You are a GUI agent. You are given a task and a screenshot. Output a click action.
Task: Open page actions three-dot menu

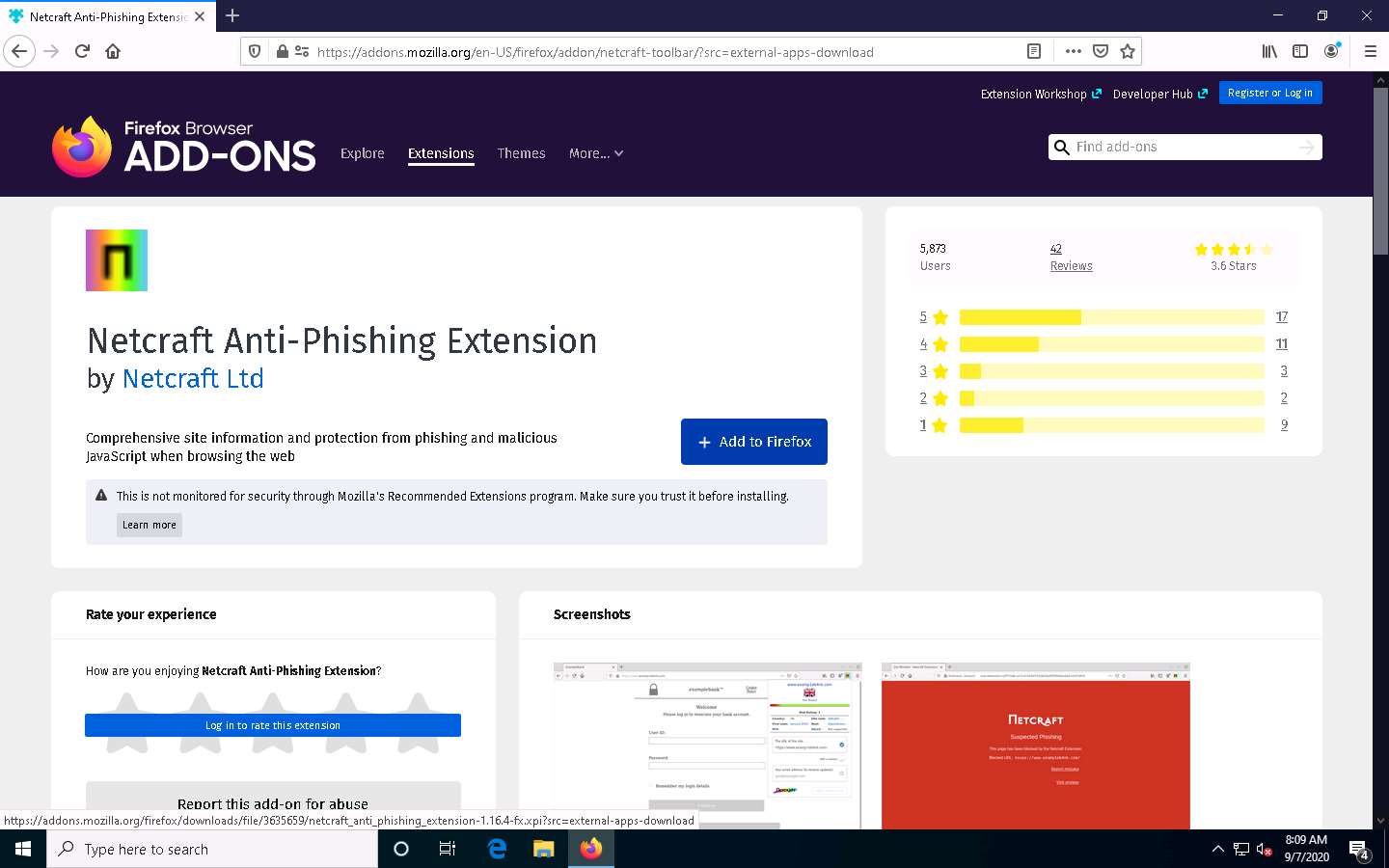coord(1073,51)
